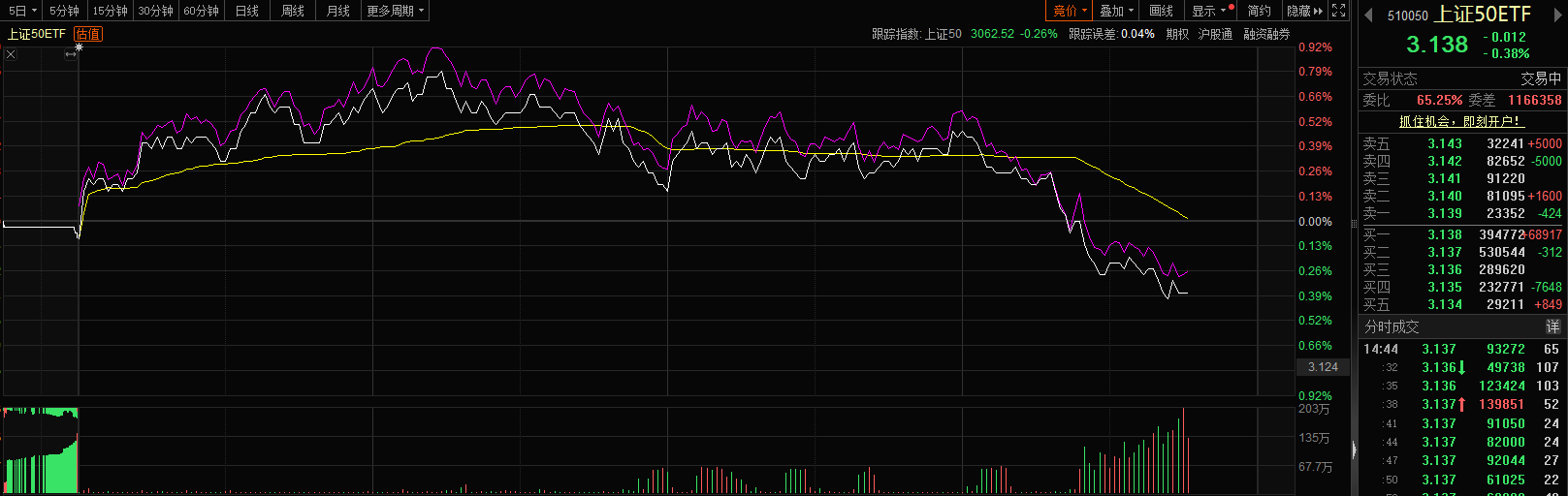
Task: Select the 30分钟 period tab
Action: [x=155, y=11]
